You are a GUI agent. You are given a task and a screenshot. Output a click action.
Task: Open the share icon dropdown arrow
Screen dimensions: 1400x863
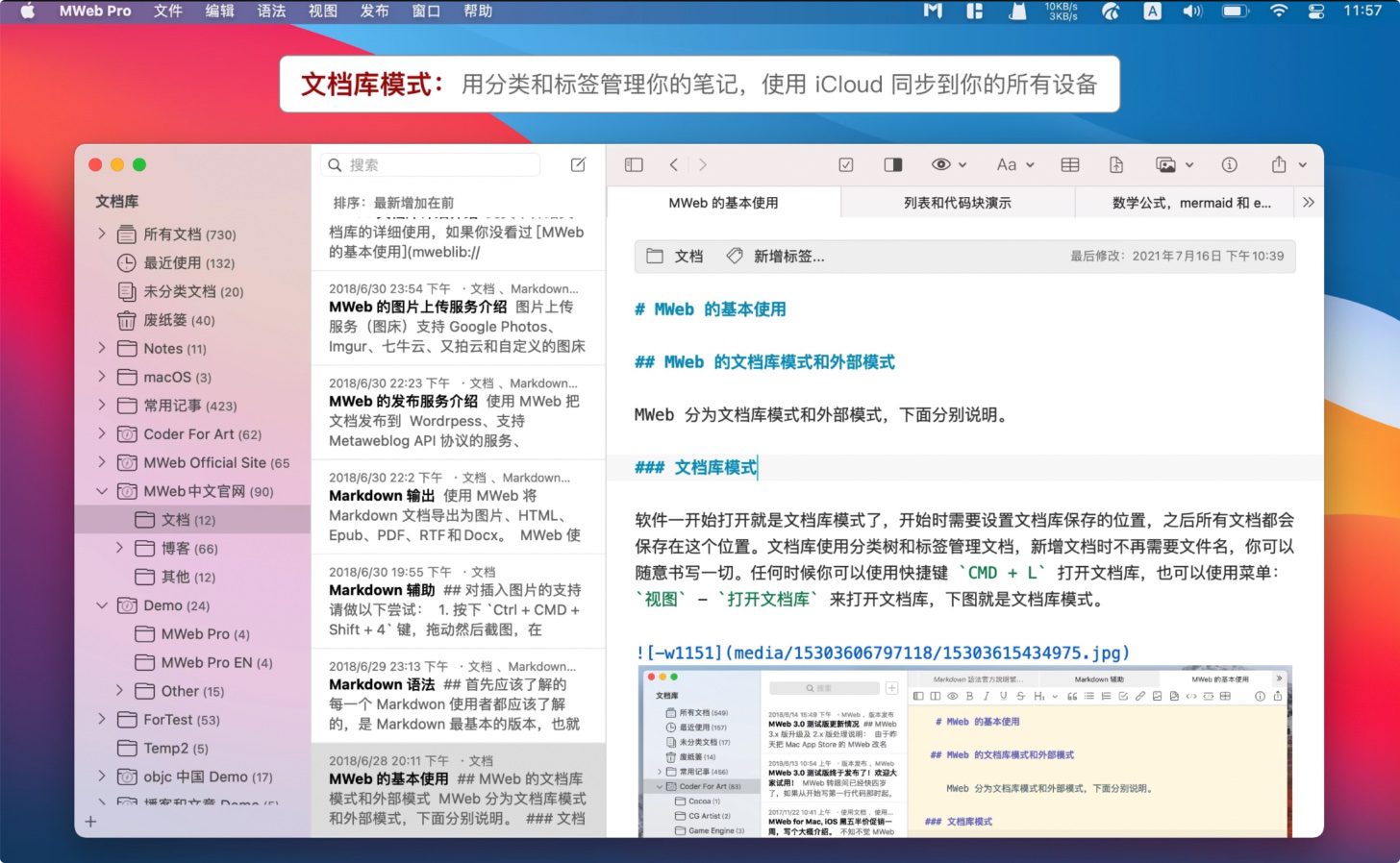(x=1303, y=165)
